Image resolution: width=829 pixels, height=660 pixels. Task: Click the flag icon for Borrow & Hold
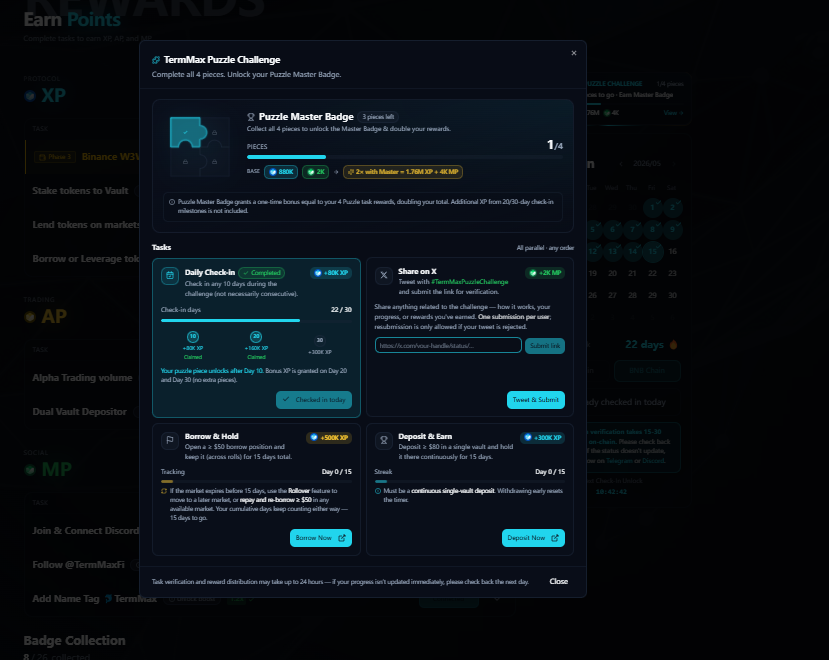pyautogui.click(x=170, y=440)
